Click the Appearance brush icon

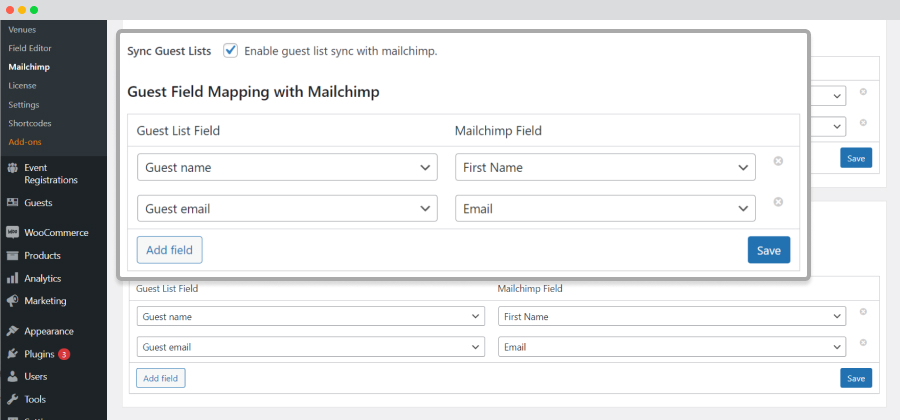12,331
